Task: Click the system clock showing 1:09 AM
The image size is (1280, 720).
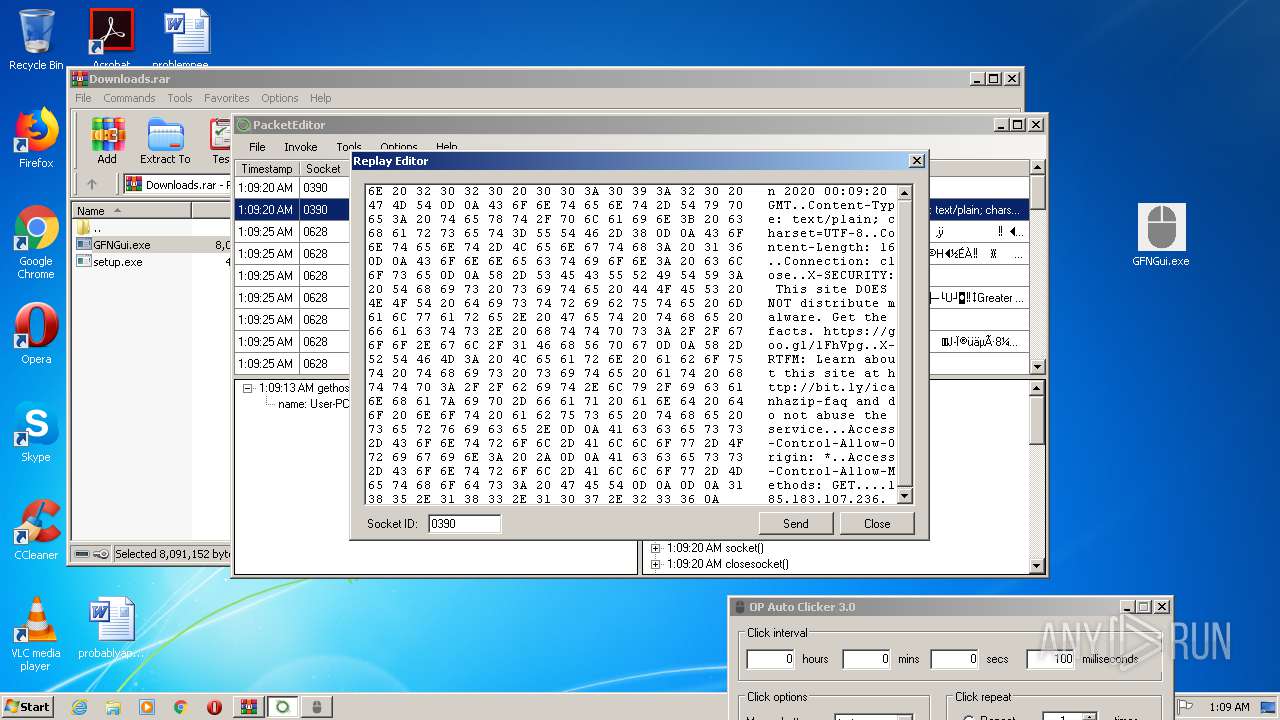Action: 1229,707
